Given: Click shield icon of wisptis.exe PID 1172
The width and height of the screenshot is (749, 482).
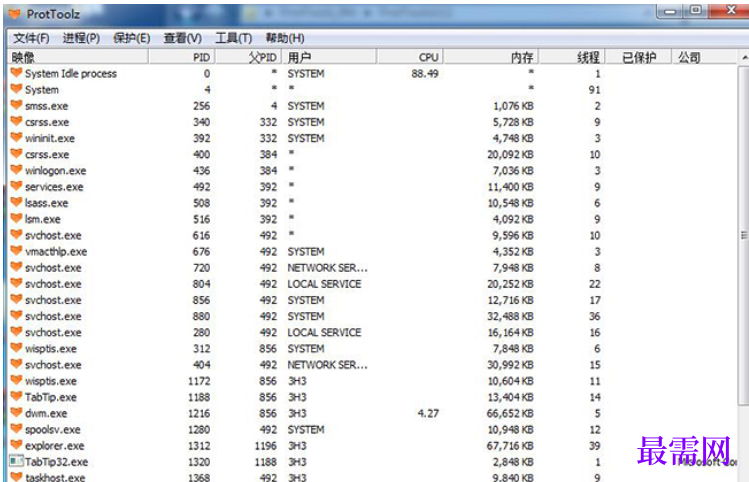Looking at the screenshot, I should pos(16,380).
